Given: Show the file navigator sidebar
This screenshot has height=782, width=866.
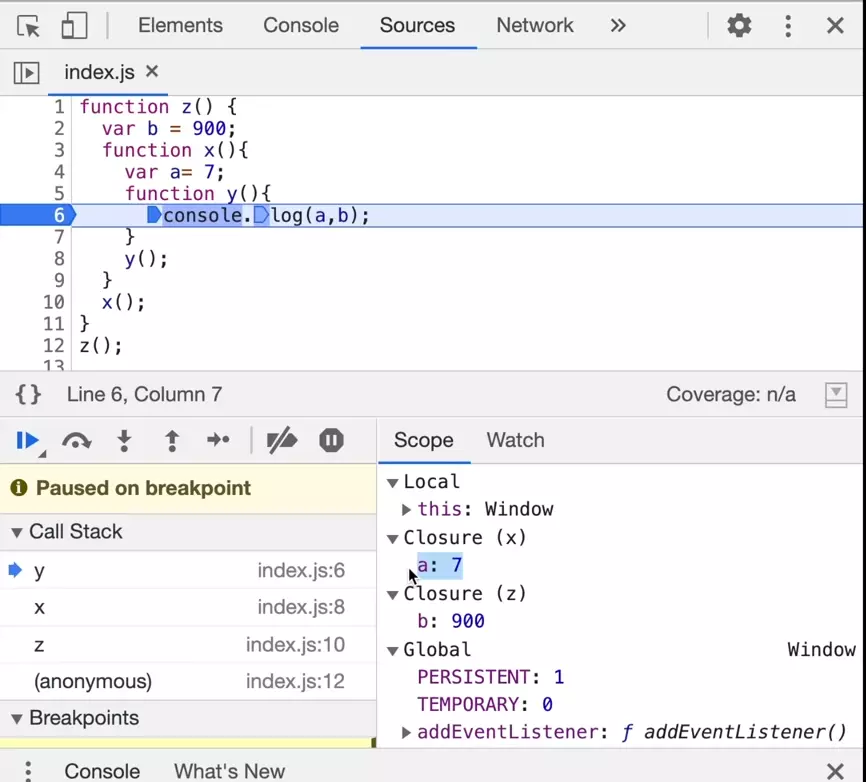Looking at the screenshot, I should click(x=26, y=72).
